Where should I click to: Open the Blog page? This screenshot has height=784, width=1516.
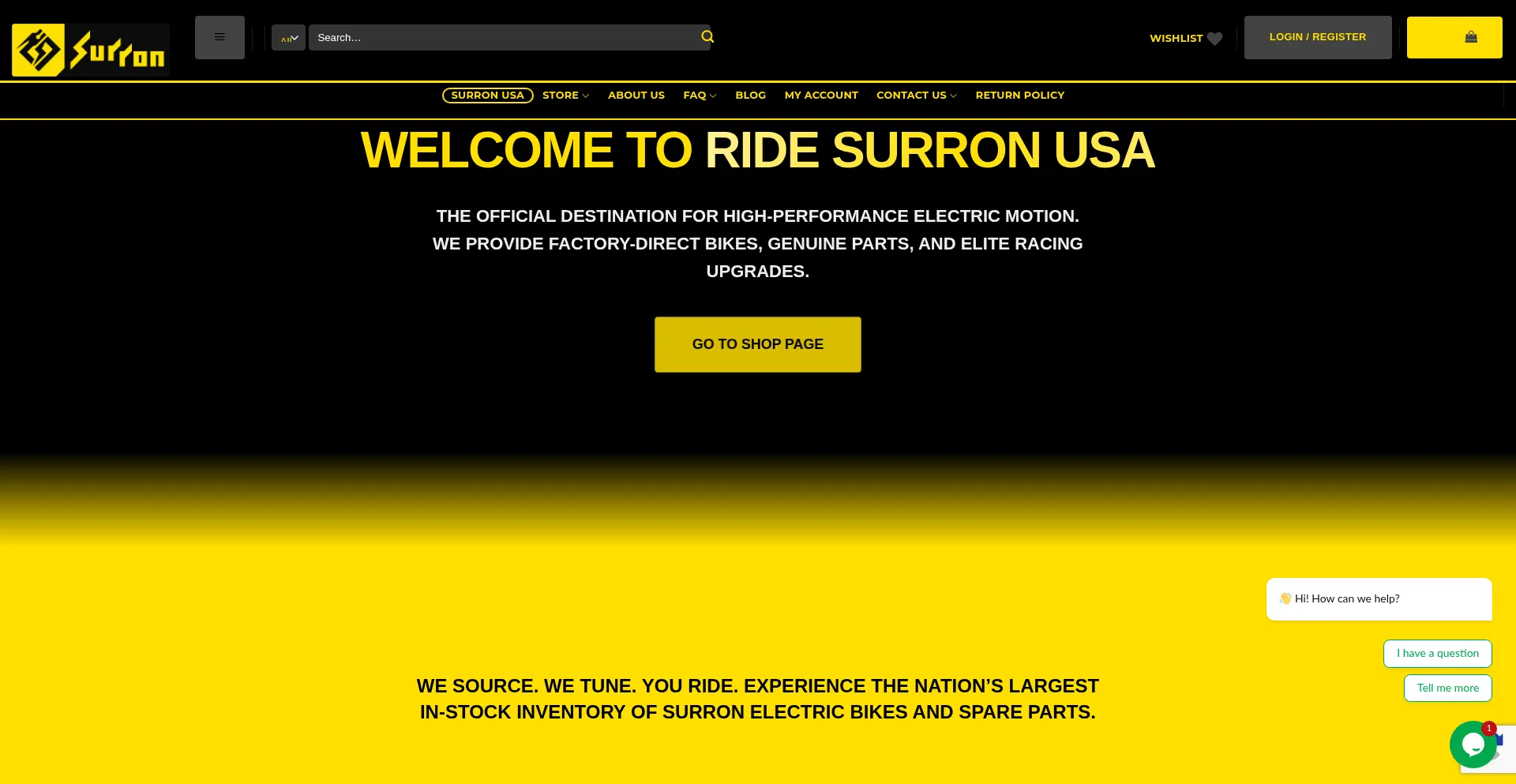tap(751, 95)
